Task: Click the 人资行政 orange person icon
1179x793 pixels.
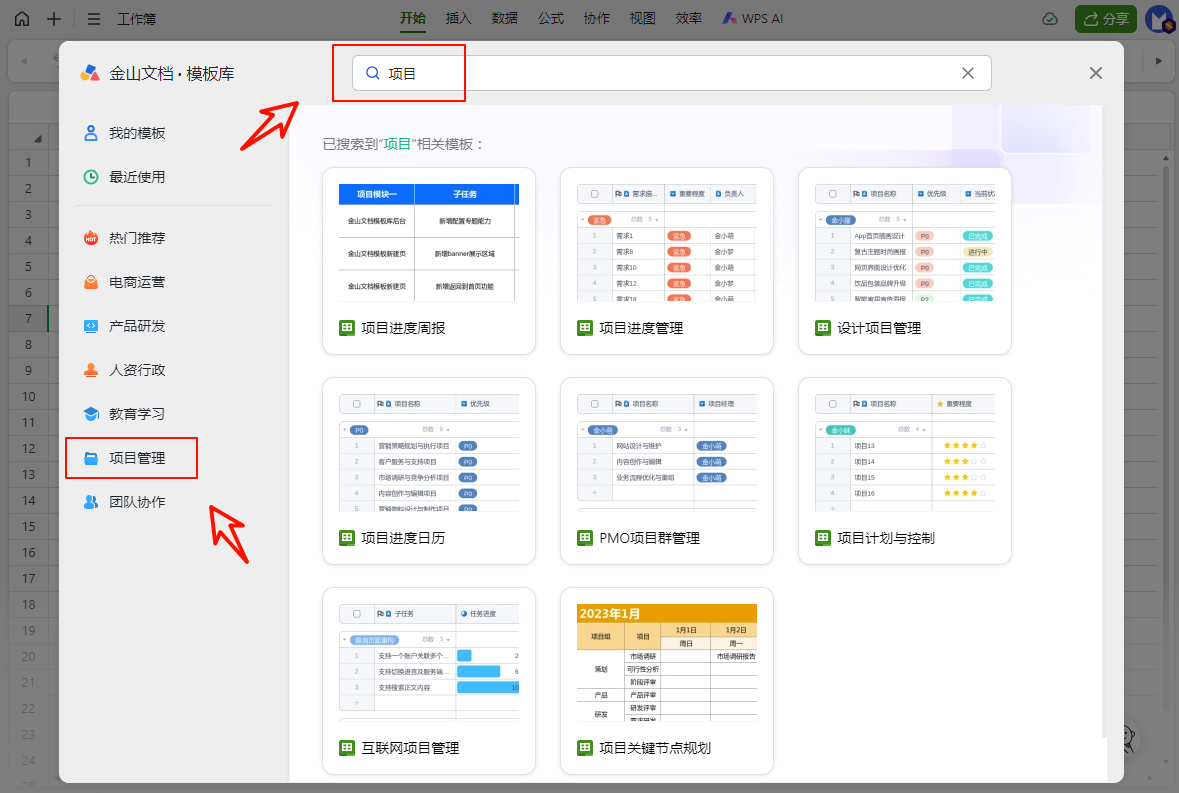Action: pos(91,370)
